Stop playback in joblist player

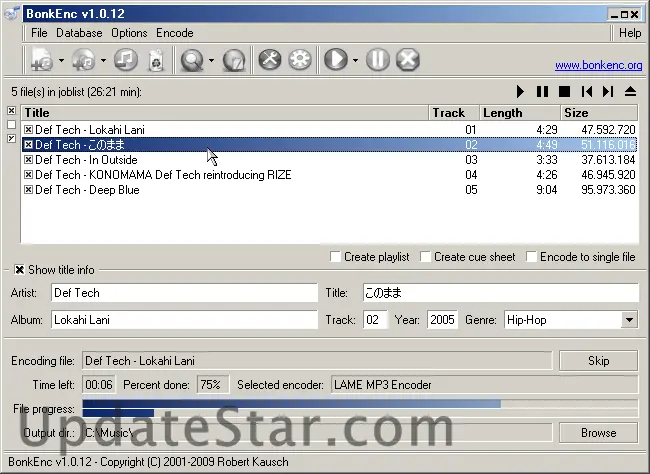564,91
